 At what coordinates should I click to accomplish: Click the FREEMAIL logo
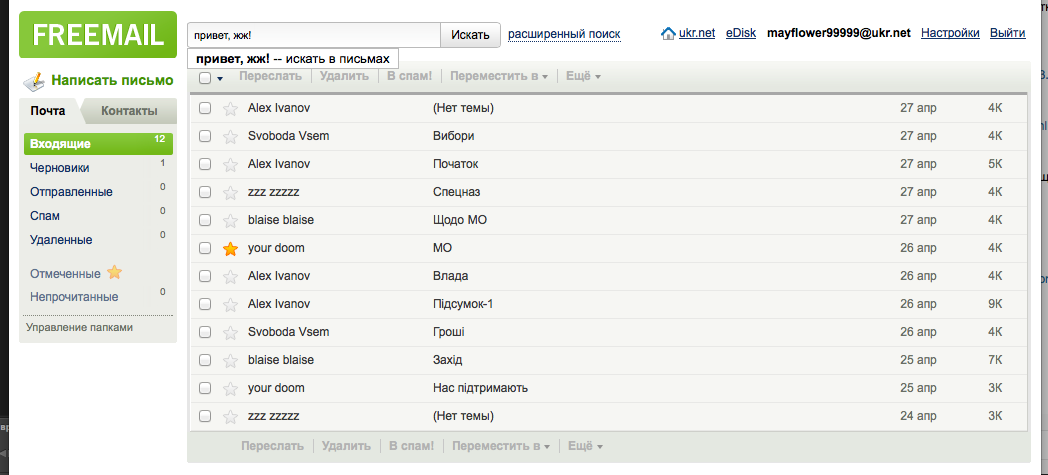point(98,35)
